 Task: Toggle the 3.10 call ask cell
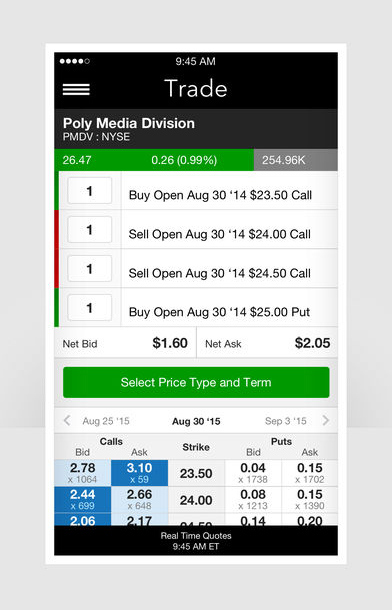coord(139,473)
